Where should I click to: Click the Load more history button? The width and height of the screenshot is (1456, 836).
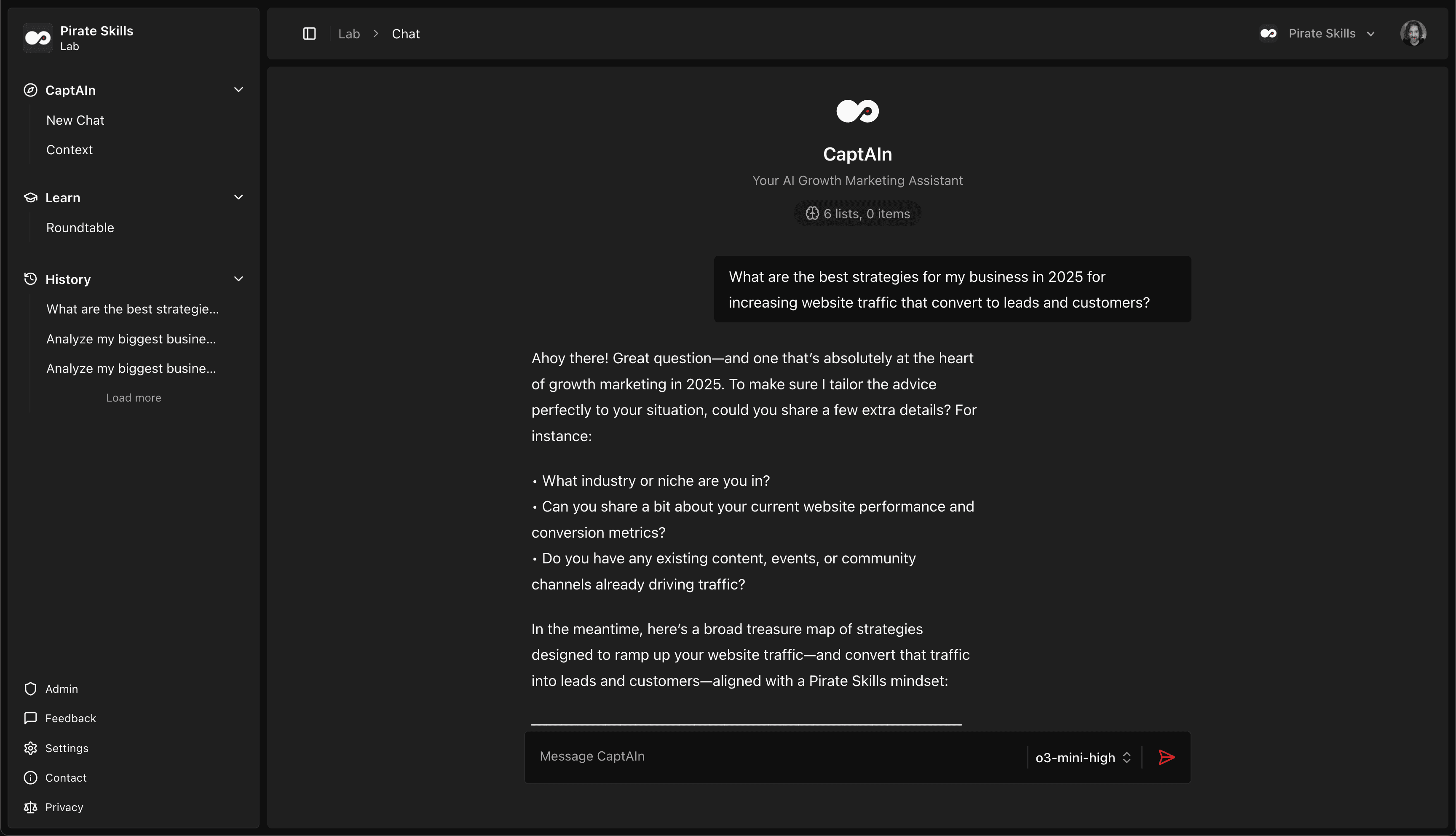coord(133,397)
